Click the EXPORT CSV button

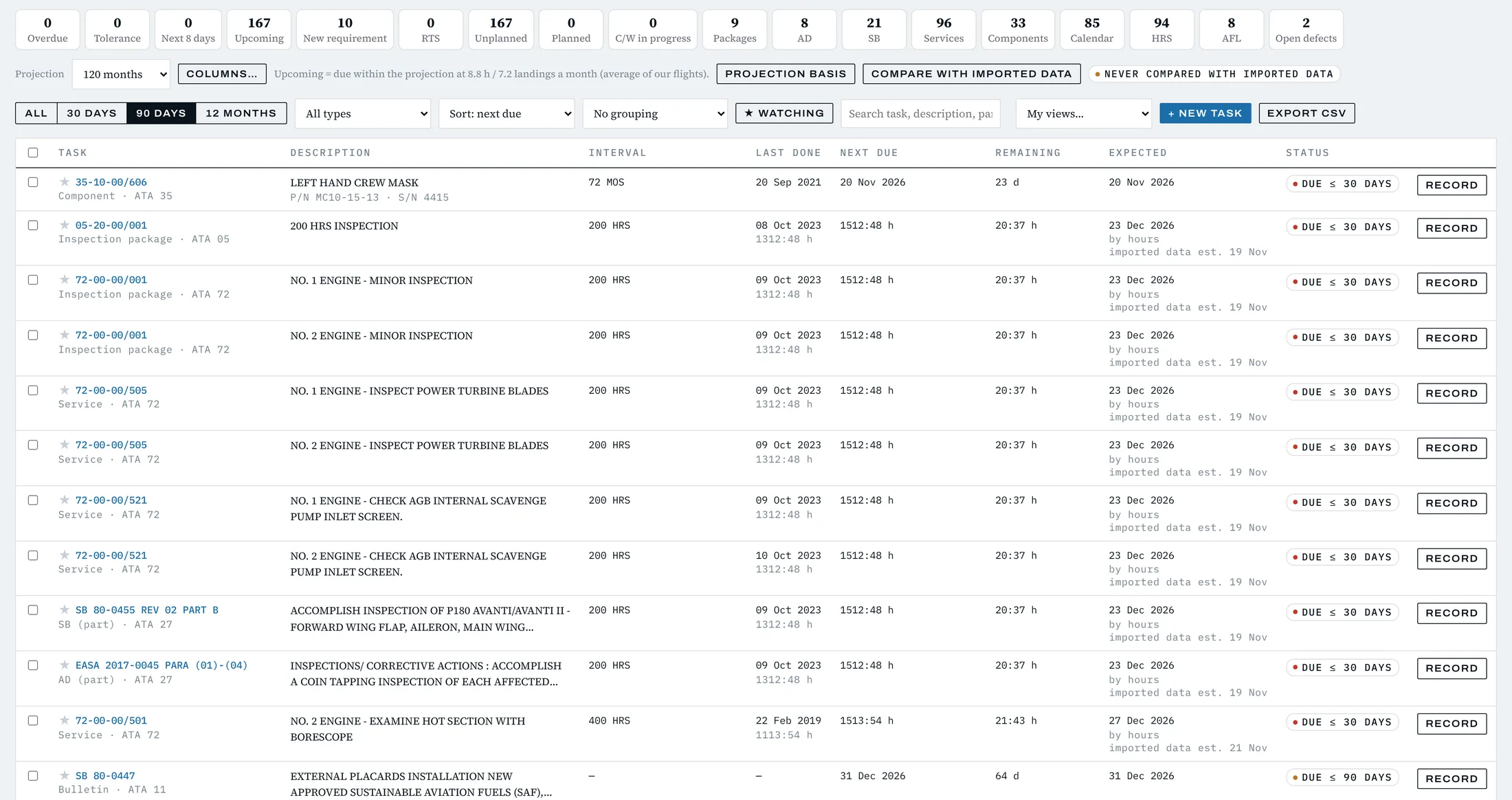[x=1307, y=113]
